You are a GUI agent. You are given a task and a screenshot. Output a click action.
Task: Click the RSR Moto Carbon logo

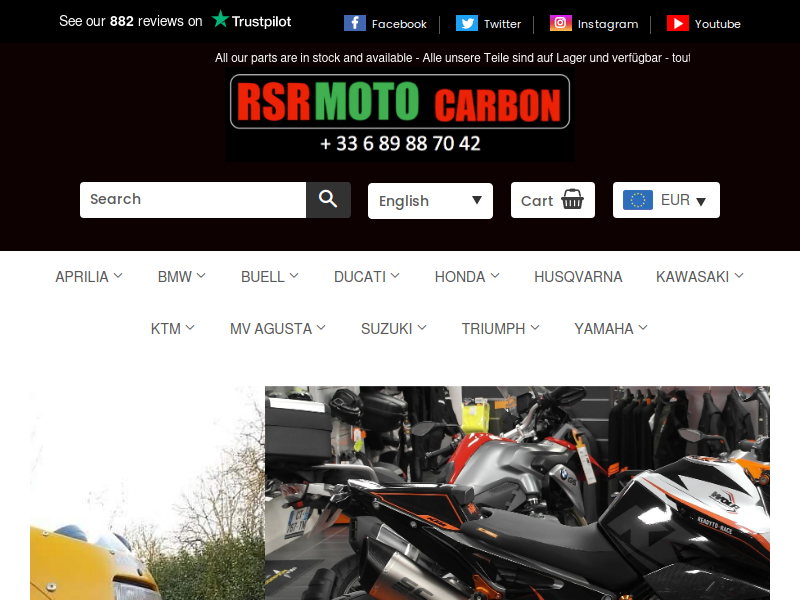(x=400, y=115)
